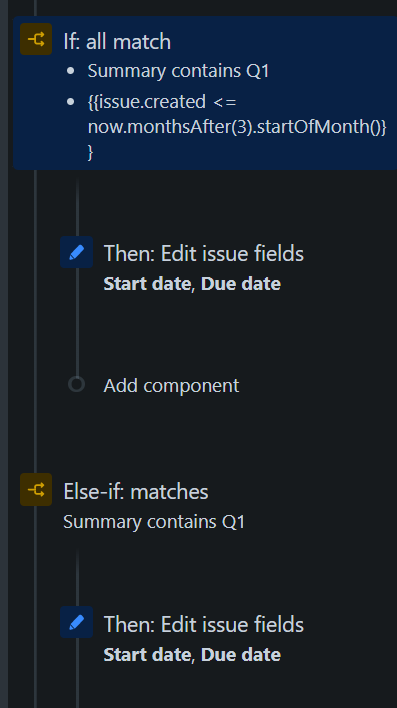Open the "Else-if: matches" condition heading

coord(135,491)
